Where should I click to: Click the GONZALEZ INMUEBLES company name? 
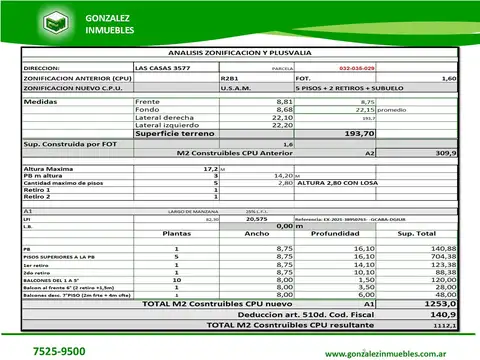pyautogui.click(x=110, y=24)
